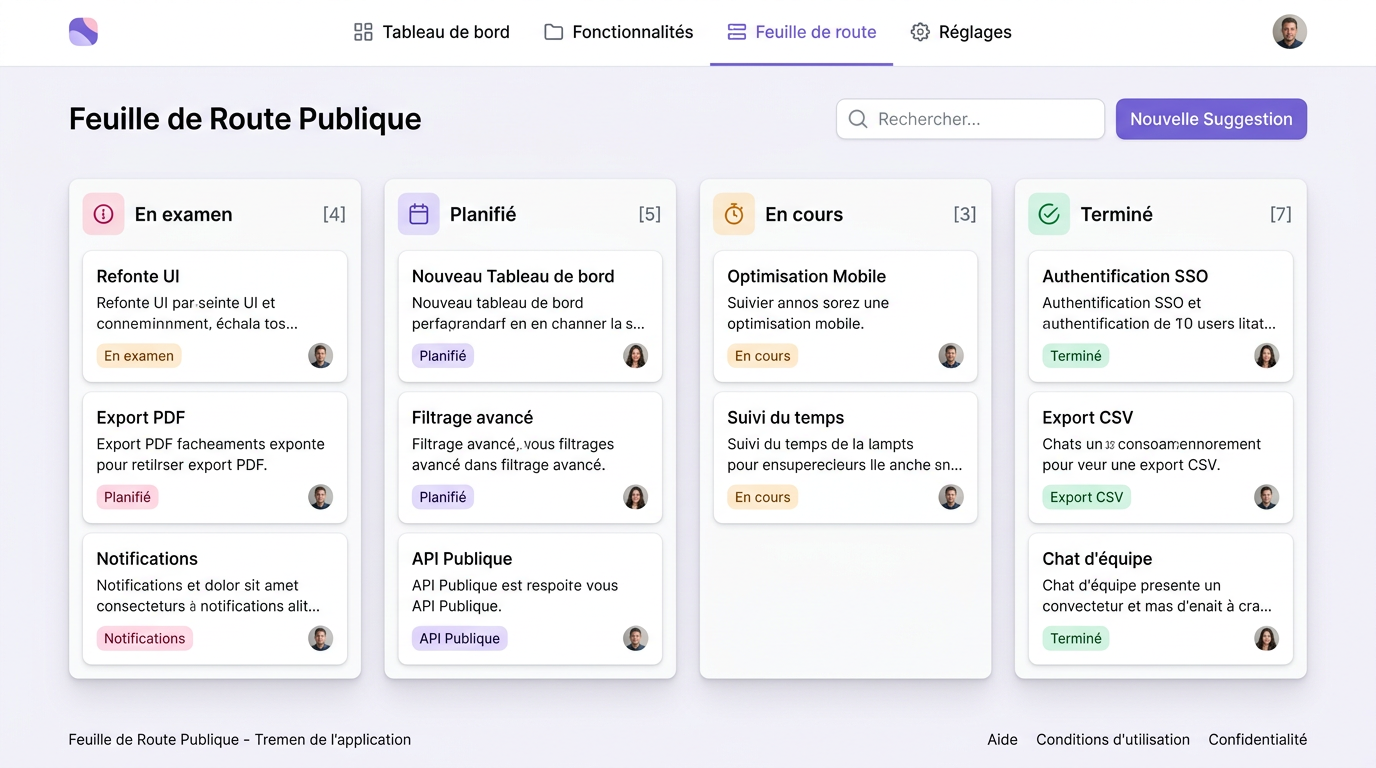
Task: Open the Optimisation Mobile card title
Action: click(x=806, y=276)
